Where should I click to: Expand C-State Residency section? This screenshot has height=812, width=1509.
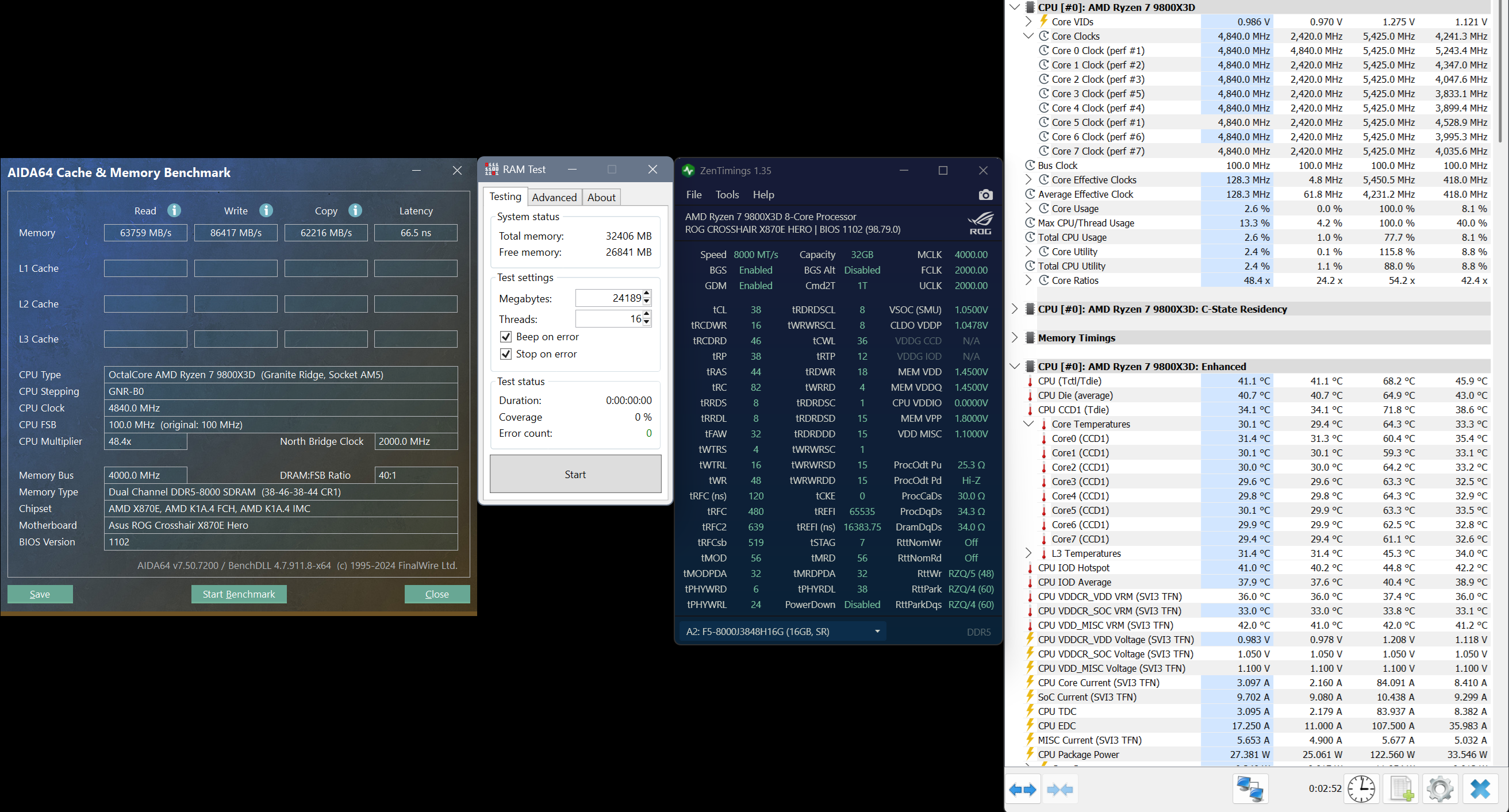[1015, 309]
